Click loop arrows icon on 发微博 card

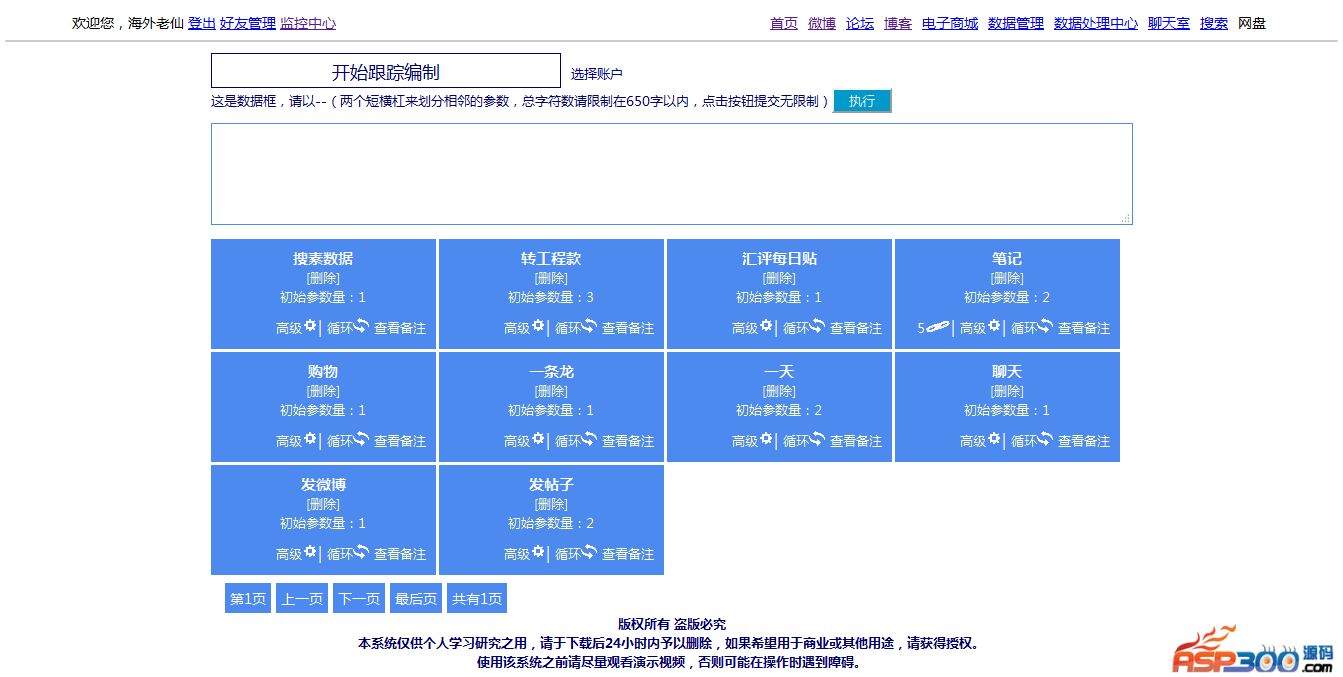click(x=362, y=552)
